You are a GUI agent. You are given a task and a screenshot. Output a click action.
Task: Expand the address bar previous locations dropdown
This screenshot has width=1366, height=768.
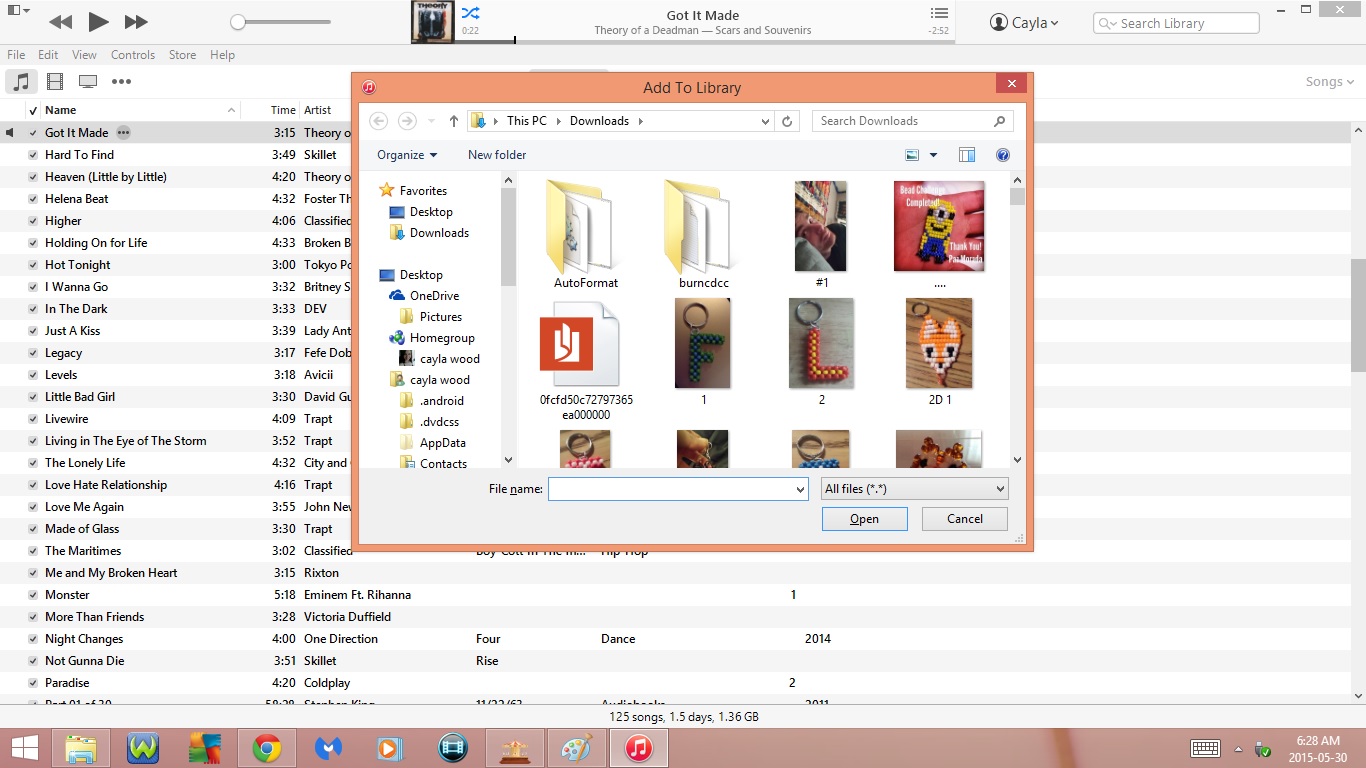tap(766, 121)
